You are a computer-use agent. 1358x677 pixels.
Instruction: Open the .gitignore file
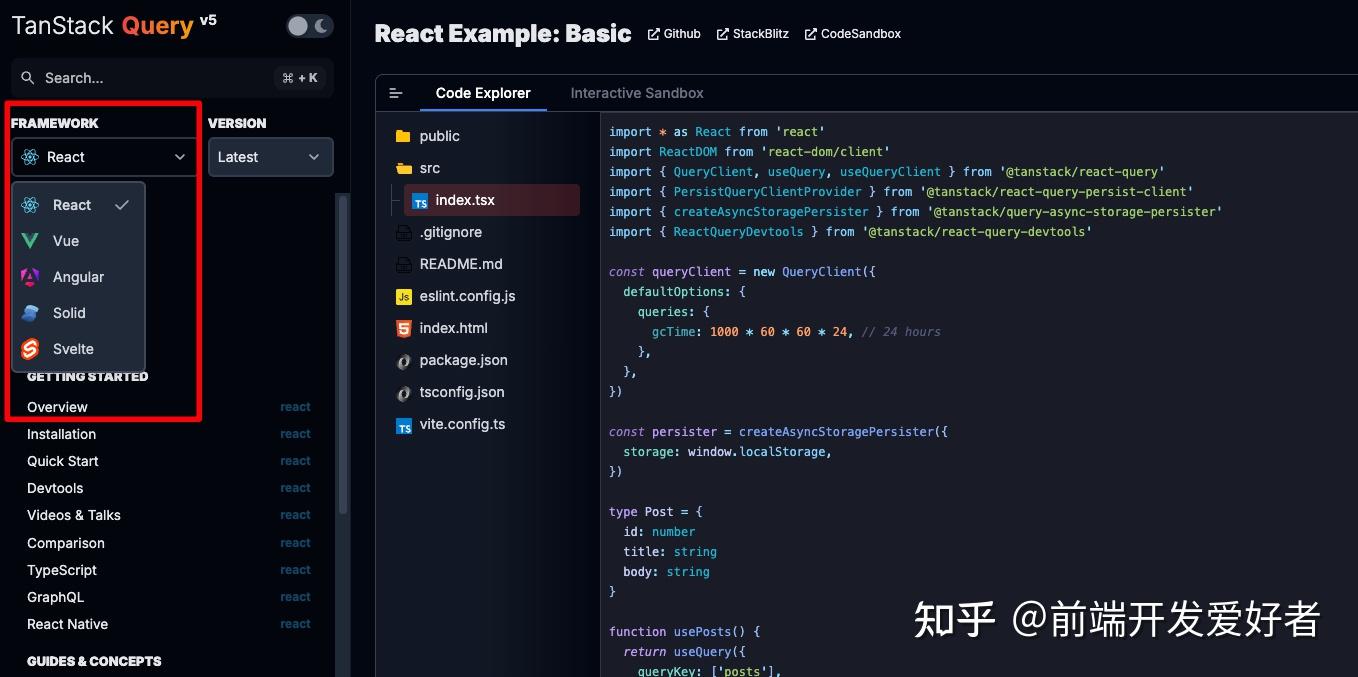[x=451, y=232]
